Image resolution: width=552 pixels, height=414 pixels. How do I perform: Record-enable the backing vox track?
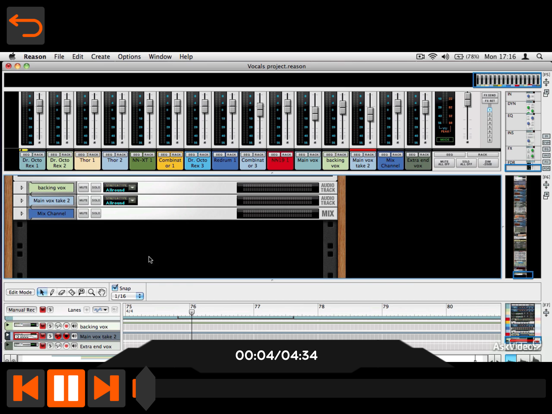(66, 326)
